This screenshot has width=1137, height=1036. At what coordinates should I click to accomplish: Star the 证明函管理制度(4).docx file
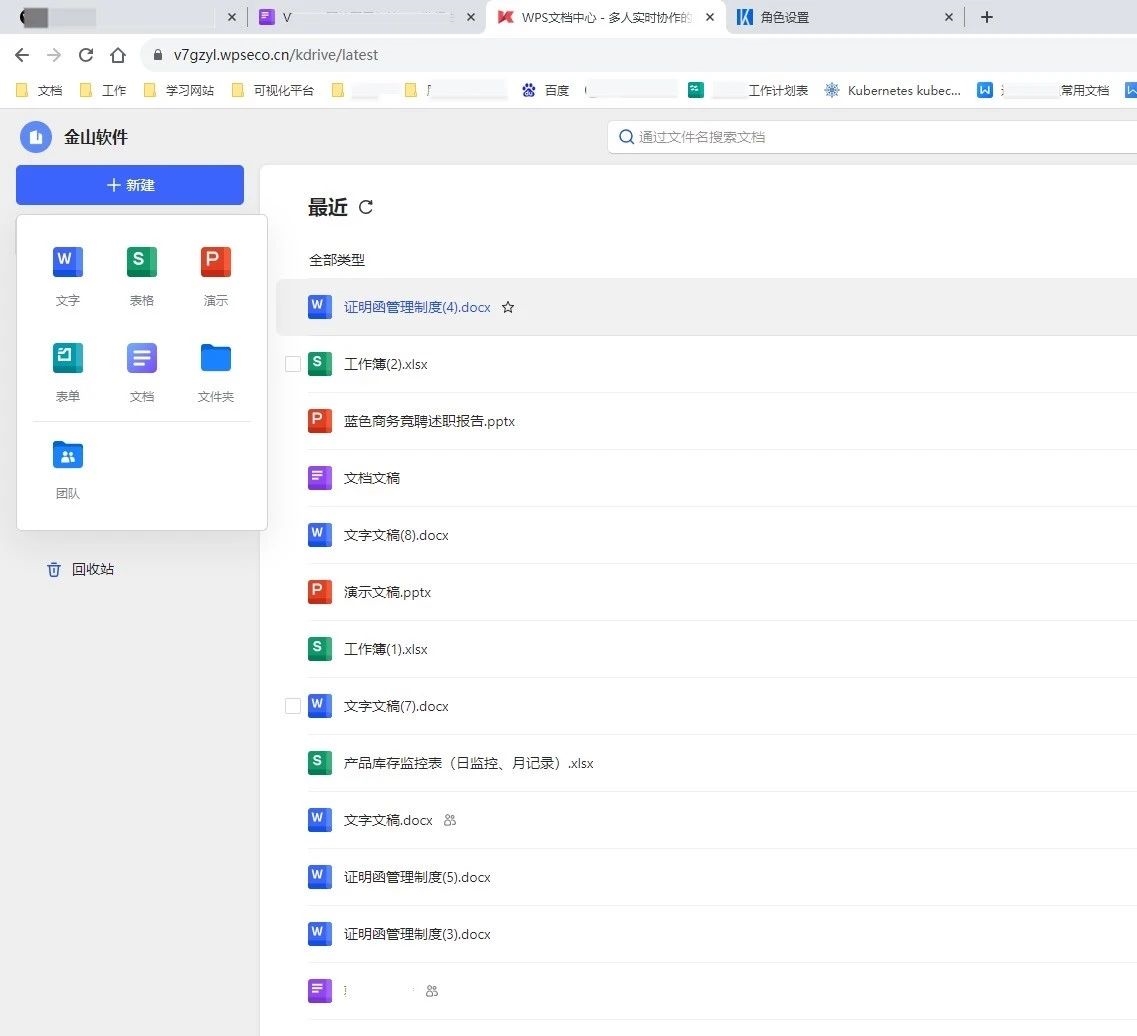coord(508,307)
